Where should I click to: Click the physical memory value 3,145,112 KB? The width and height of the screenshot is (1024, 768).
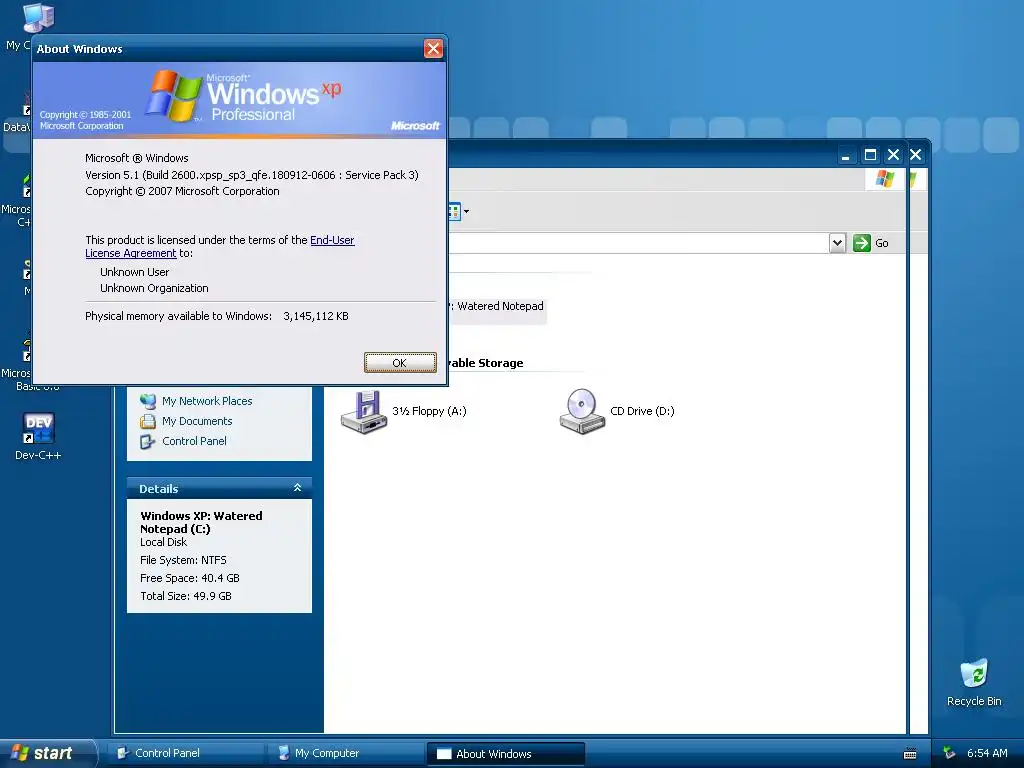(x=315, y=316)
